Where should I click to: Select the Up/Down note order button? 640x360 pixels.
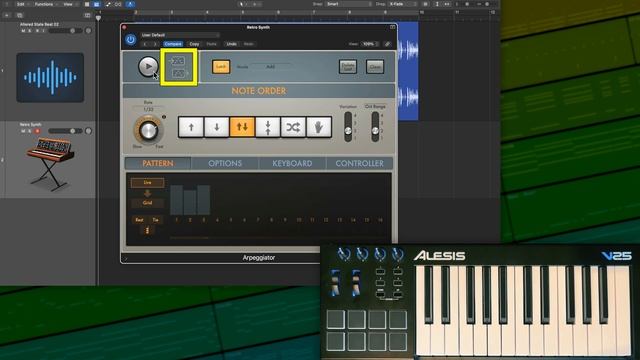tap(242, 127)
